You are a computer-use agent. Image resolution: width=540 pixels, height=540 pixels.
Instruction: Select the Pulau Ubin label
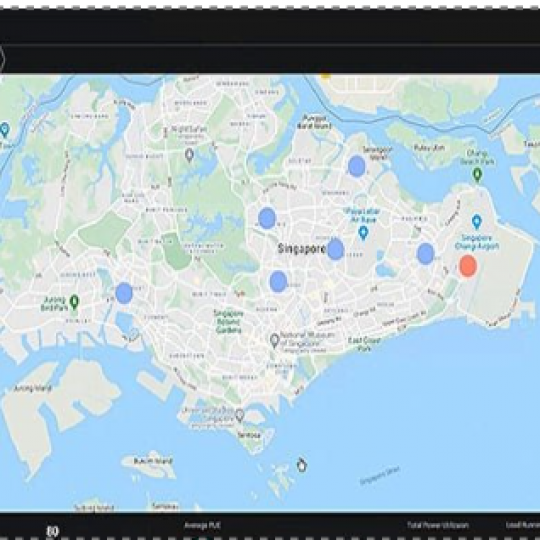[x=429, y=148]
